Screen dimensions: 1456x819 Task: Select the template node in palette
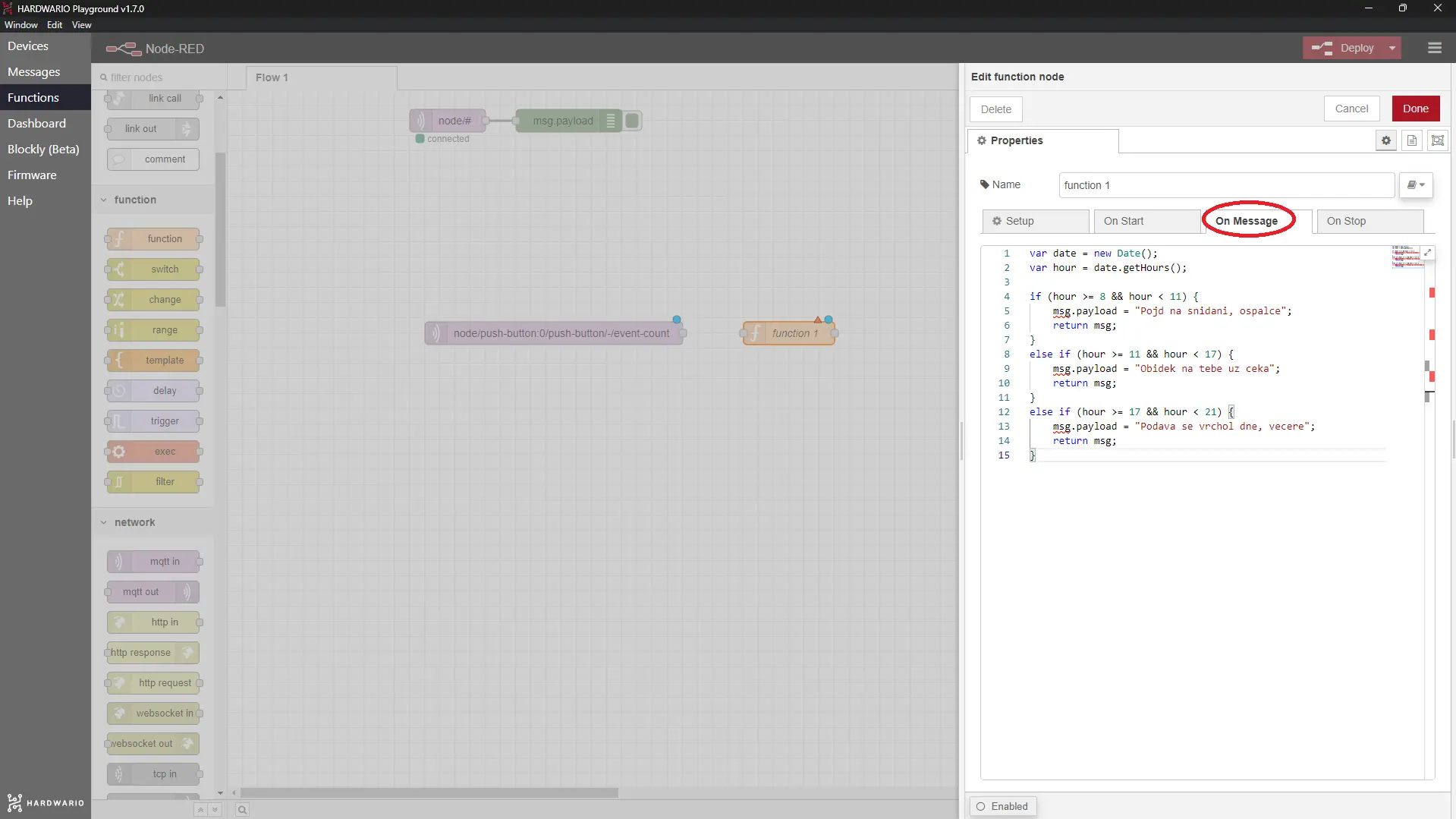[x=153, y=361]
